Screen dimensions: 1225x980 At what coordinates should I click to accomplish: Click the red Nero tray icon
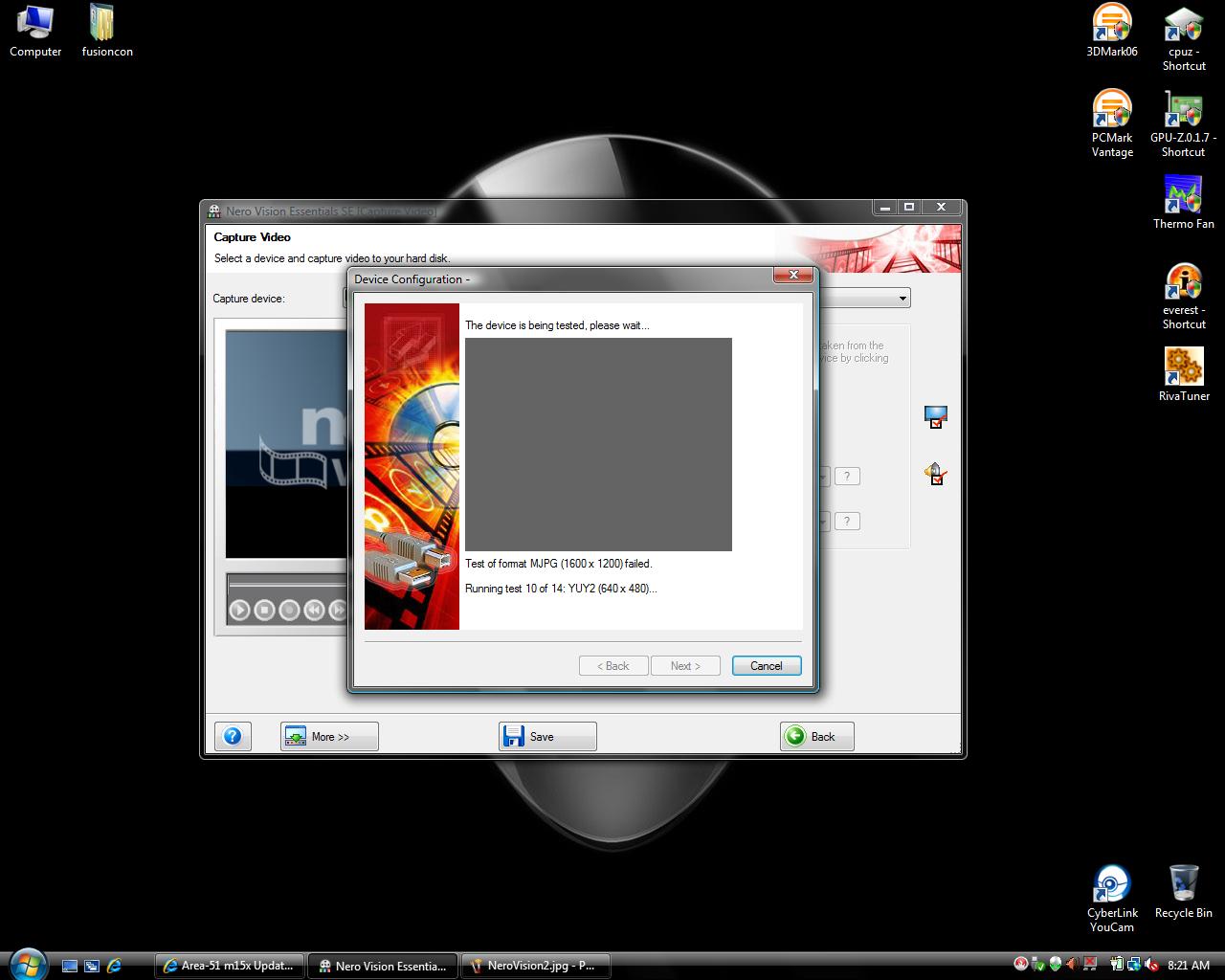(x=1021, y=965)
